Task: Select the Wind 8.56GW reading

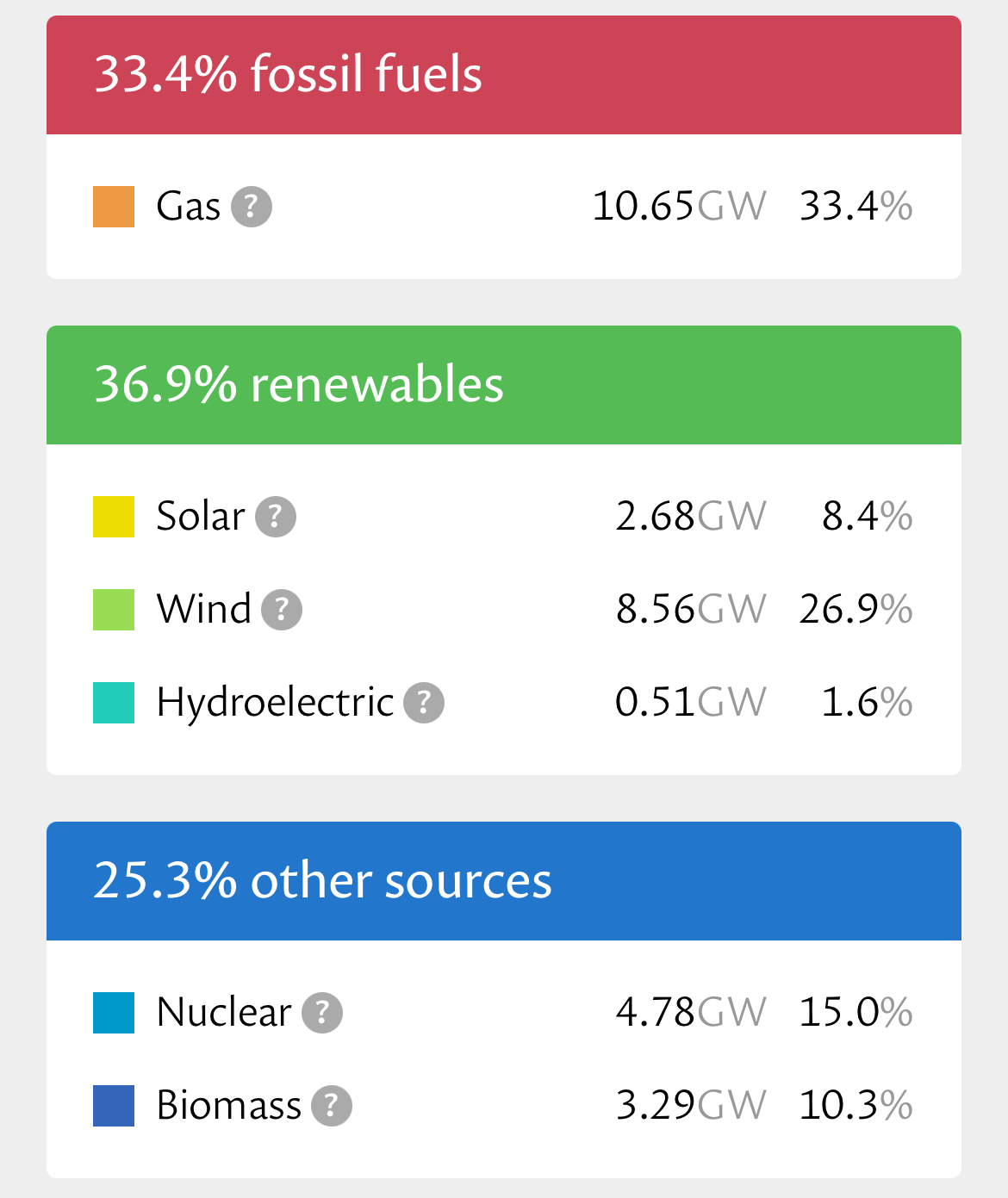Action: (x=690, y=610)
